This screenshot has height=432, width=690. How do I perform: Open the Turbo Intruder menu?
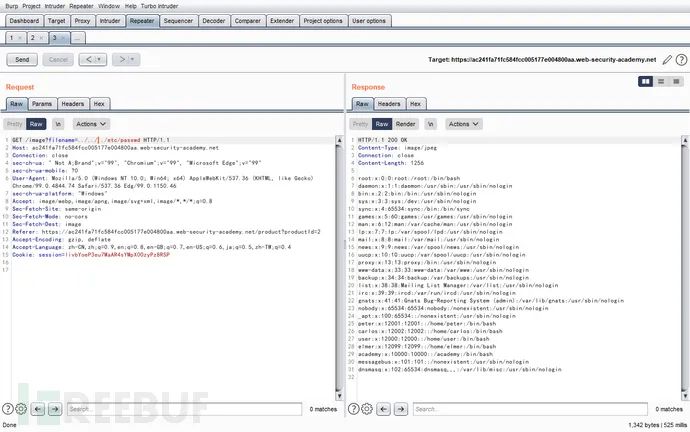point(159,6)
